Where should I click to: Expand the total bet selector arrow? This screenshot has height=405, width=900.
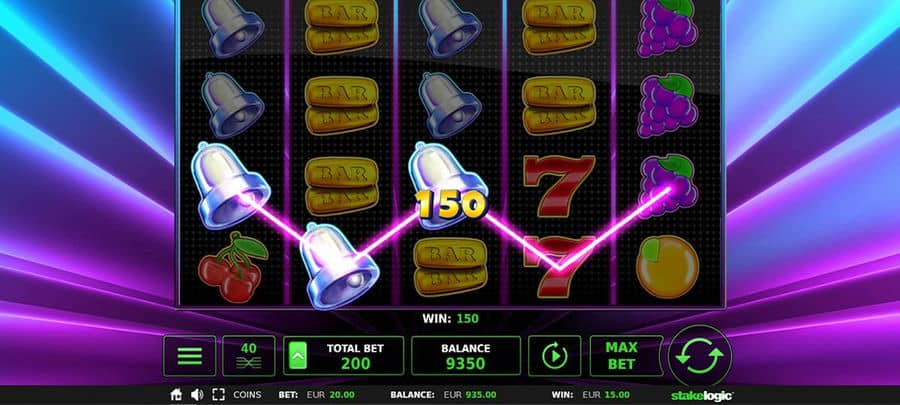point(297,356)
